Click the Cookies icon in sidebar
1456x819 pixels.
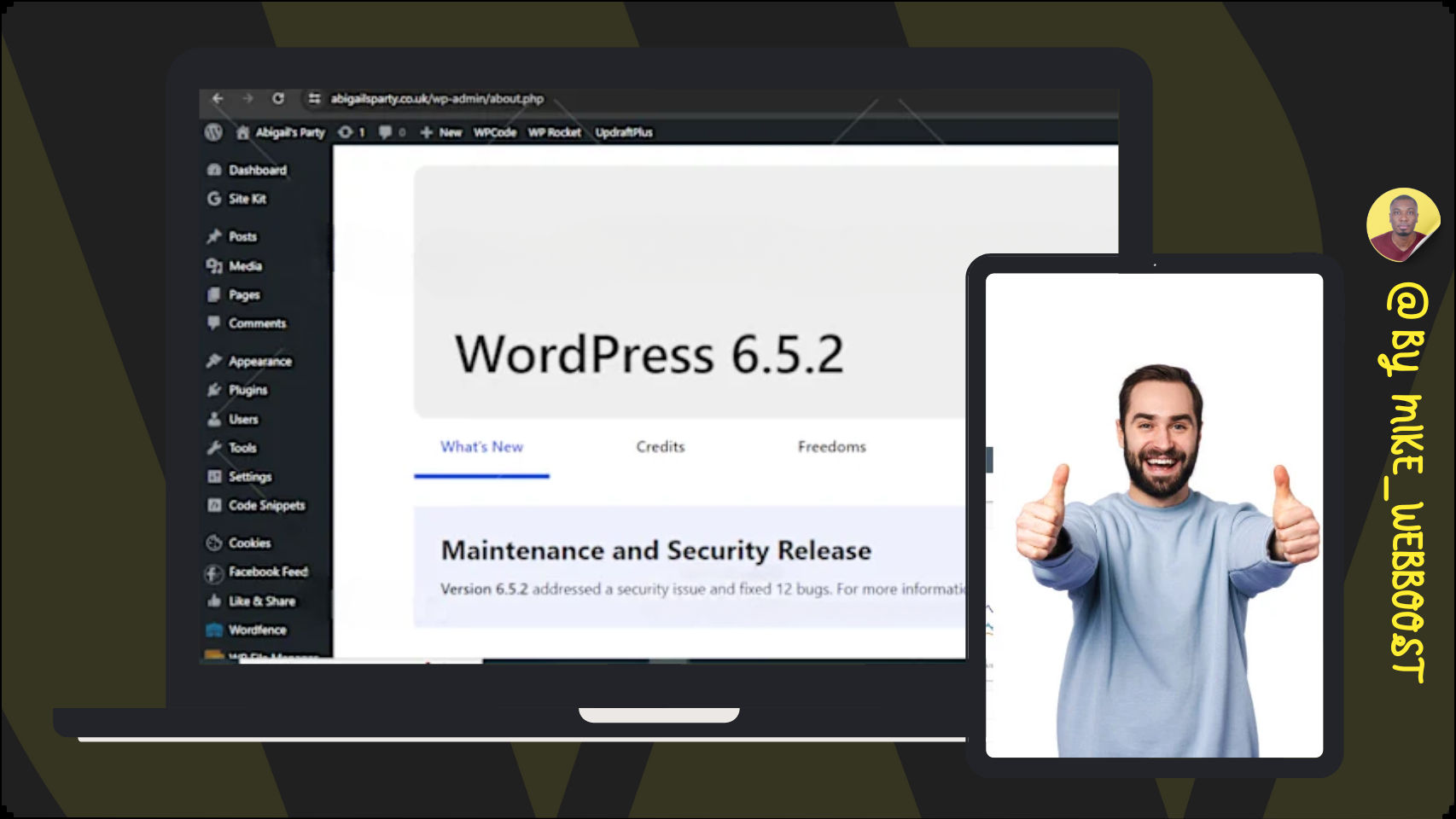214,543
